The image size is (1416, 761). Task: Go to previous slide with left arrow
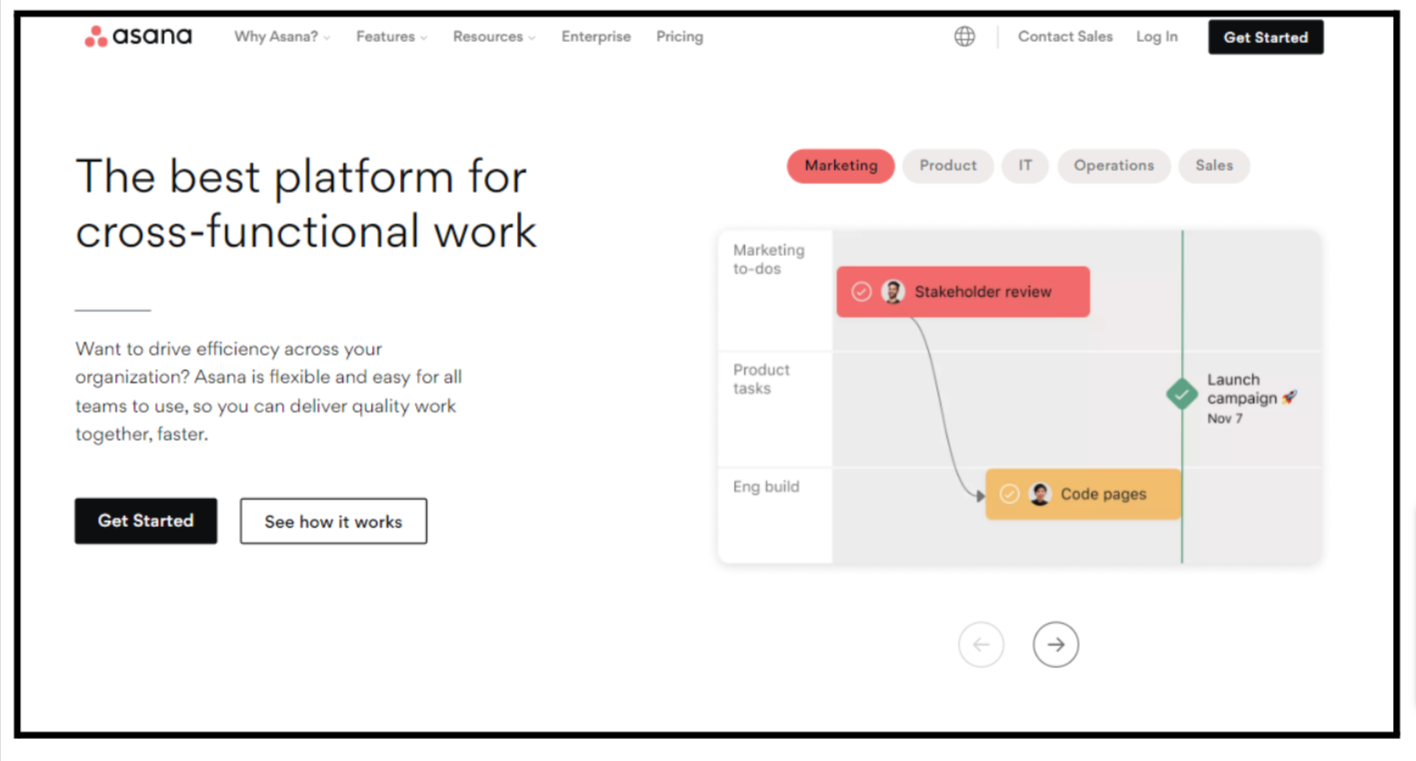click(980, 645)
